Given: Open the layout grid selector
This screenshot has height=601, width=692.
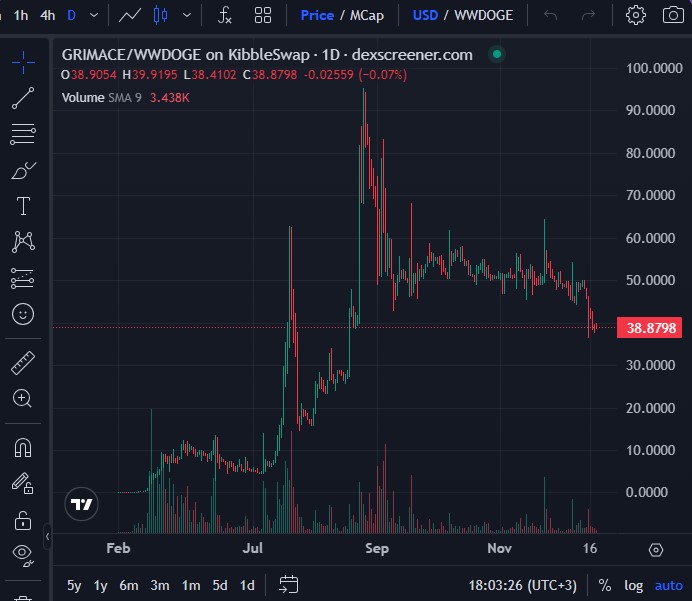Looking at the screenshot, I should (x=263, y=15).
